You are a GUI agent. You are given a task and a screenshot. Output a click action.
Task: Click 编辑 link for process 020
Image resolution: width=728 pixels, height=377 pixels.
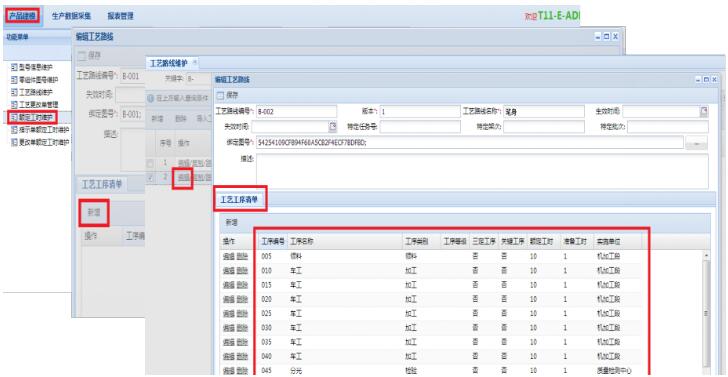228,299
